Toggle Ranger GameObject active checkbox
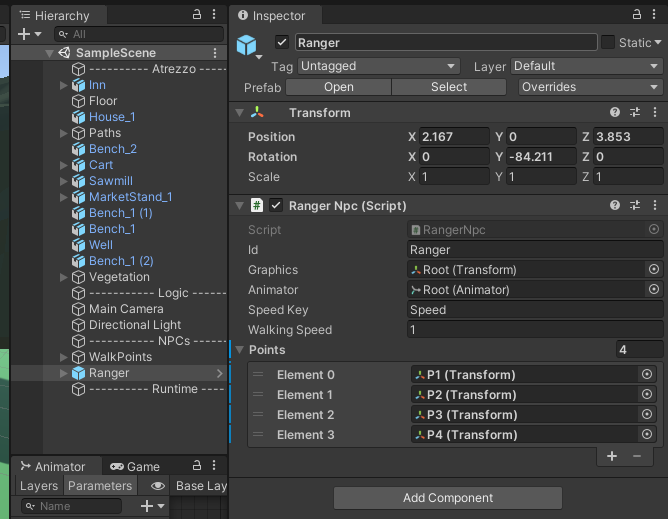Image resolution: width=668 pixels, height=519 pixels. (282, 42)
